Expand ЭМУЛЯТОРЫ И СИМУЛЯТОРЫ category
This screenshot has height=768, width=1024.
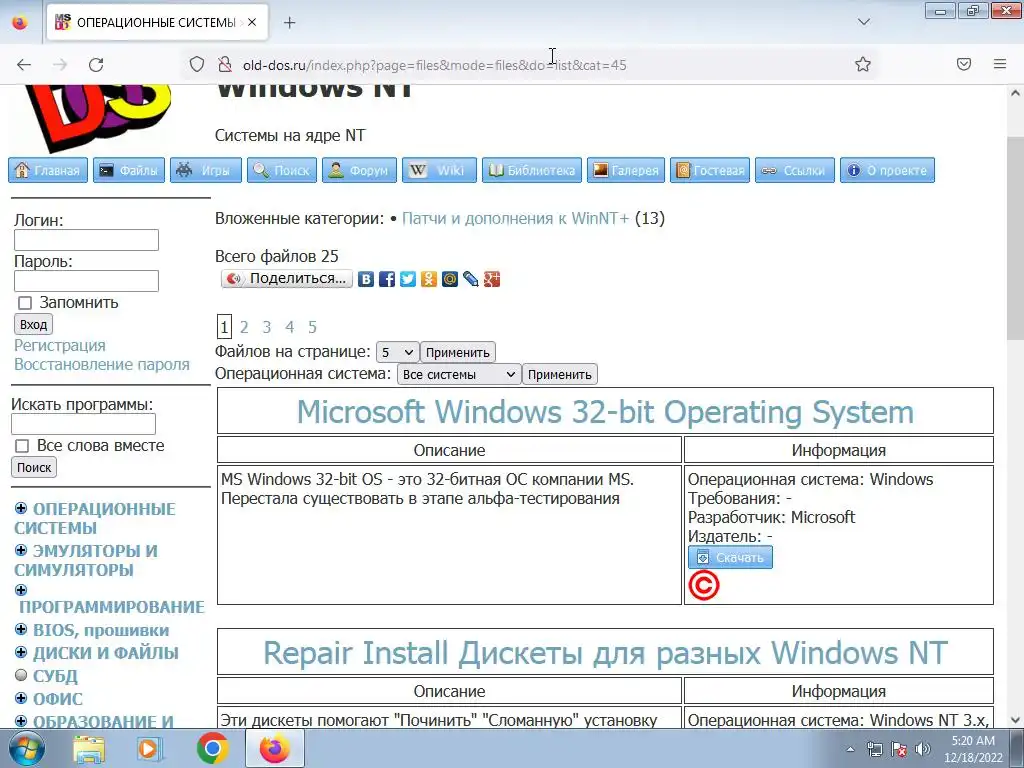click(21, 550)
